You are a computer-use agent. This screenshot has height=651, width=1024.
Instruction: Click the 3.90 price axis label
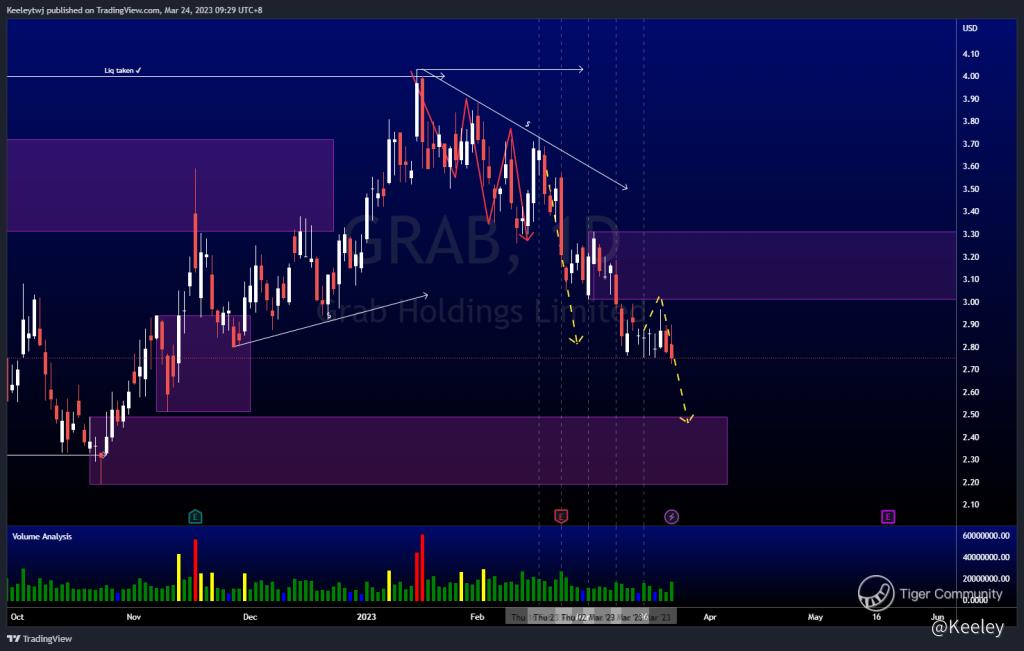[x=970, y=99]
